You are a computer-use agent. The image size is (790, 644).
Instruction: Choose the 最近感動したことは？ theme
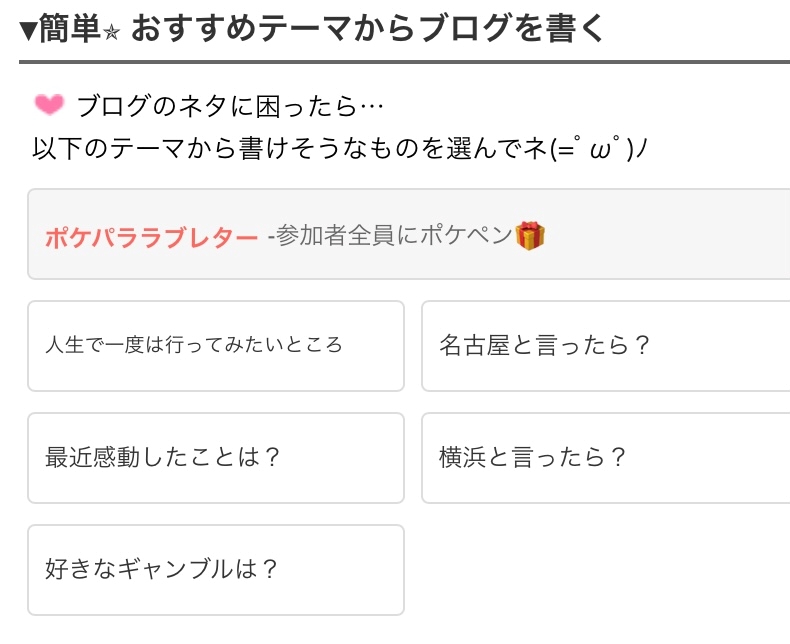click(216, 458)
